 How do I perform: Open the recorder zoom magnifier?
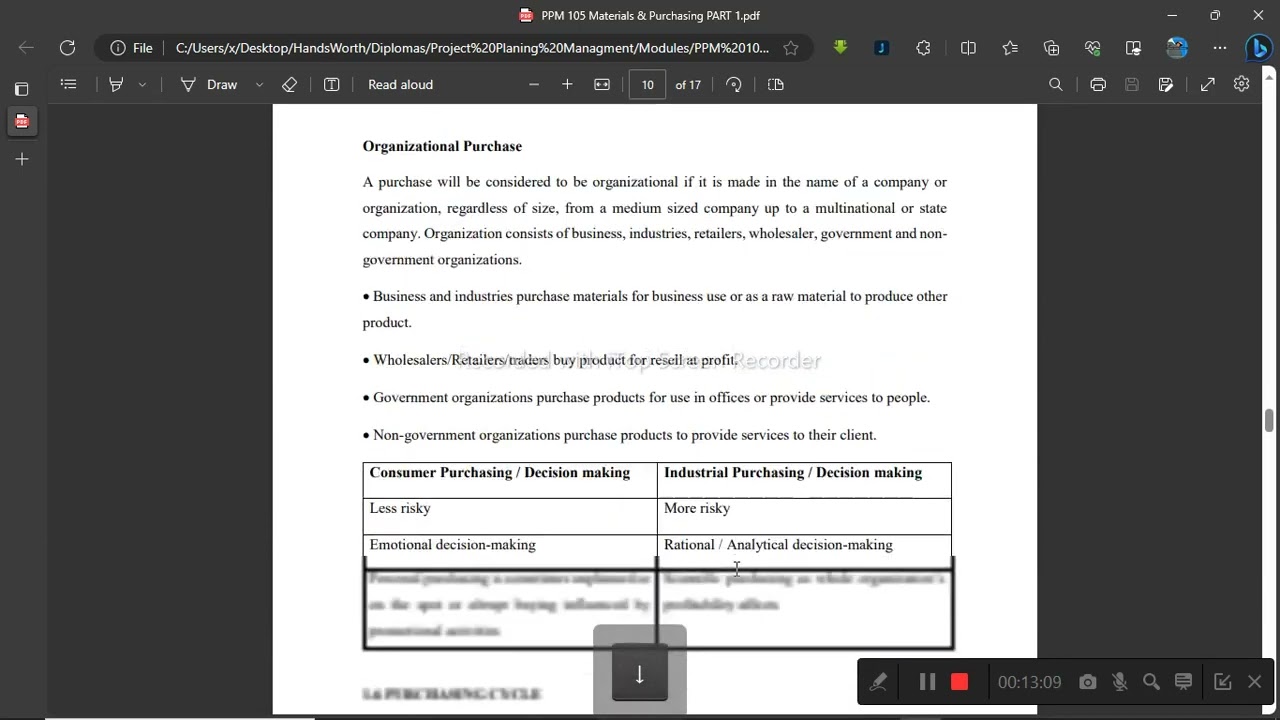[x=1151, y=682]
